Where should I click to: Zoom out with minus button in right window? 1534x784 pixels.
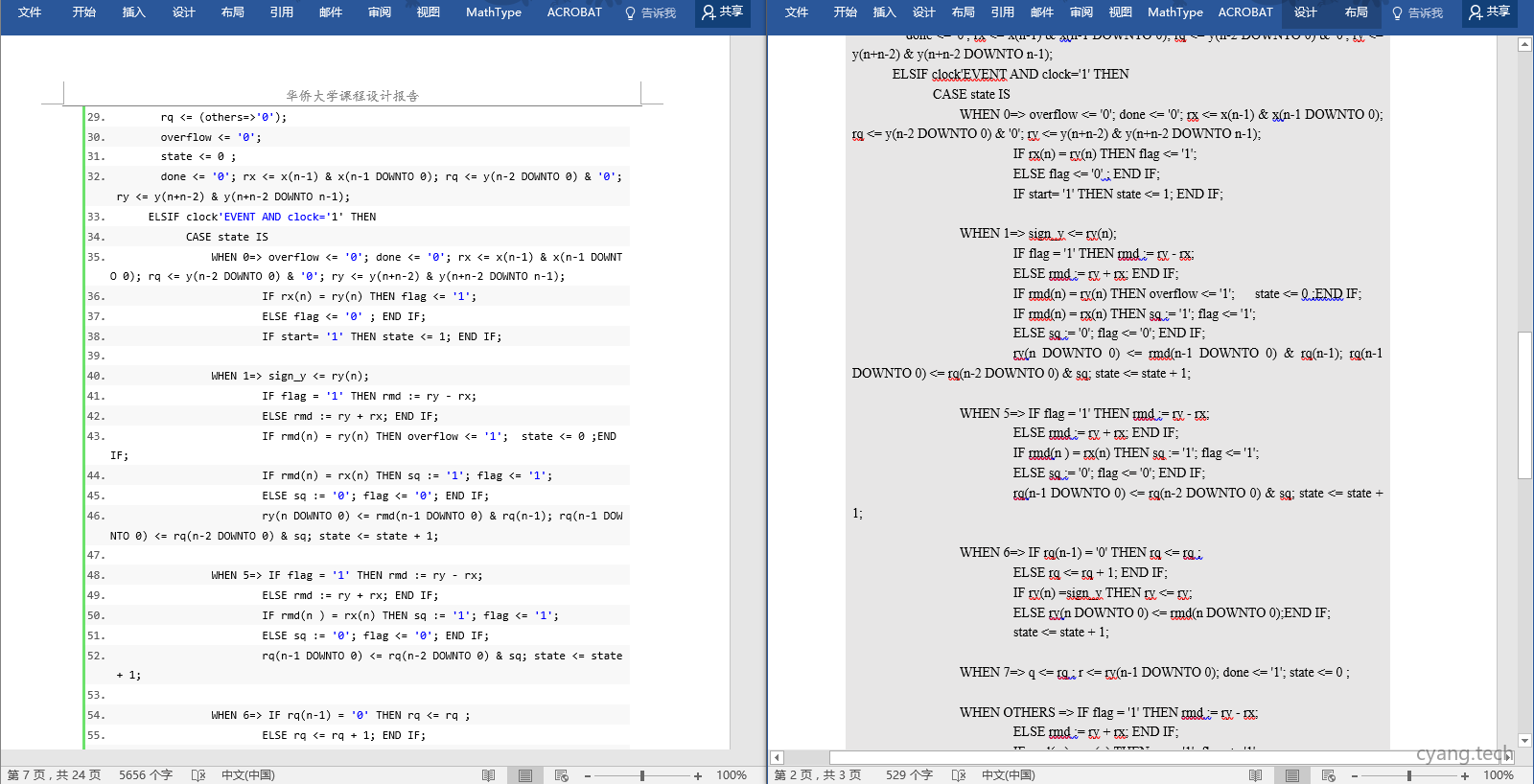point(1355,775)
